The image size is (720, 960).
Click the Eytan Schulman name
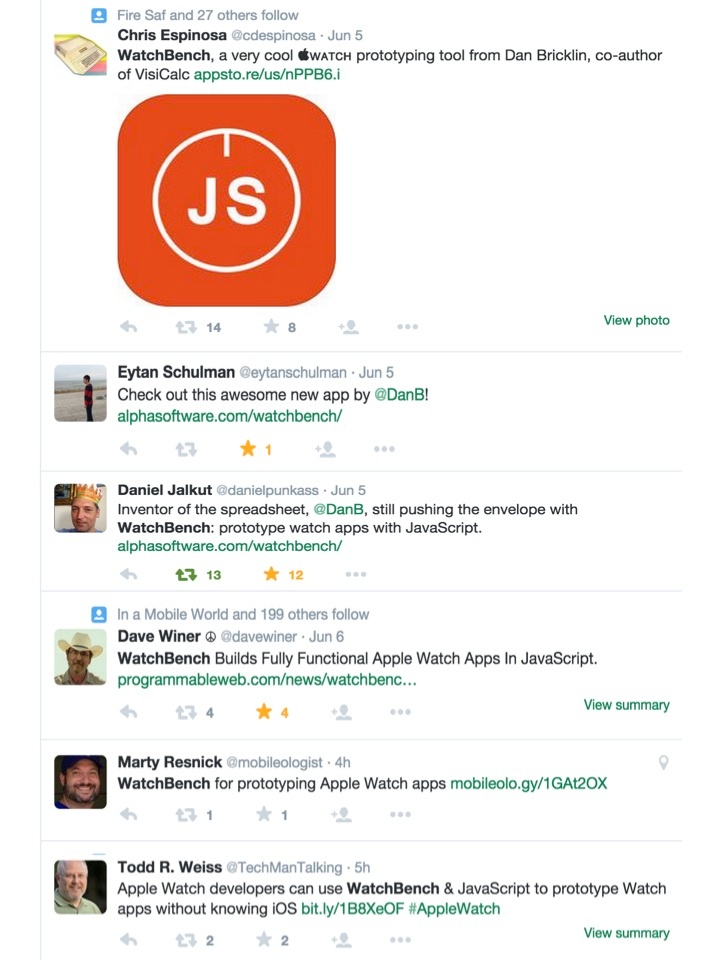176,372
